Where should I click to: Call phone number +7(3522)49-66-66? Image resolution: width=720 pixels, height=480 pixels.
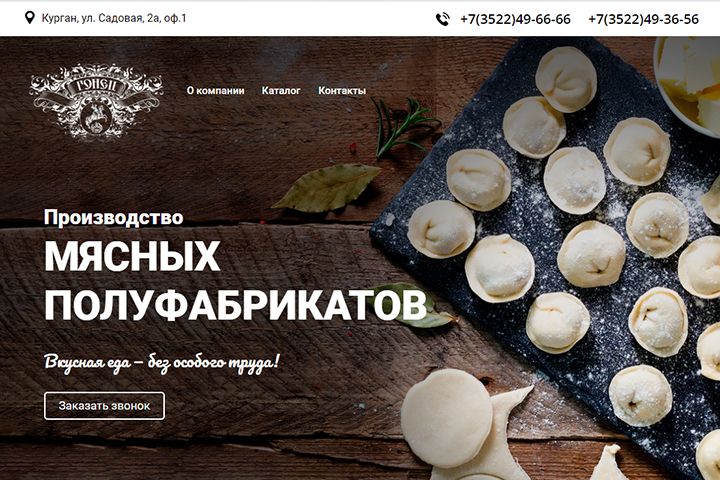click(x=515, y=19)
